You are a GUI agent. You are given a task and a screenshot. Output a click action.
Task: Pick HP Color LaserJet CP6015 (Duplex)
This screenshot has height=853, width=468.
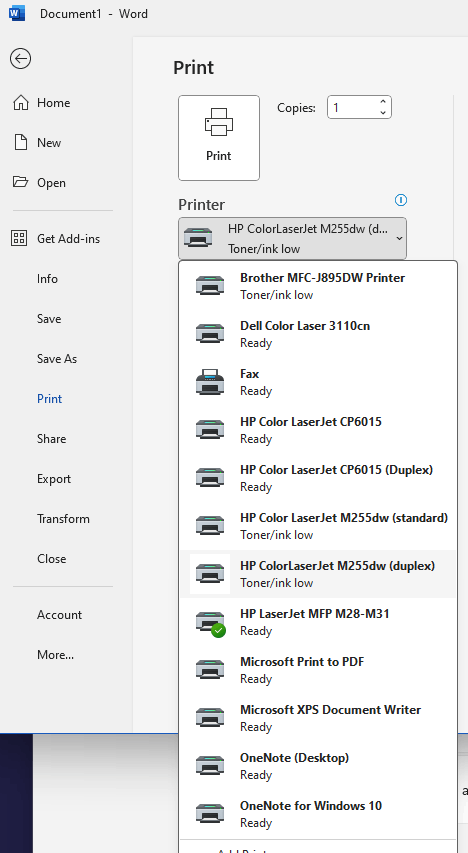click(x=318, y=478)
